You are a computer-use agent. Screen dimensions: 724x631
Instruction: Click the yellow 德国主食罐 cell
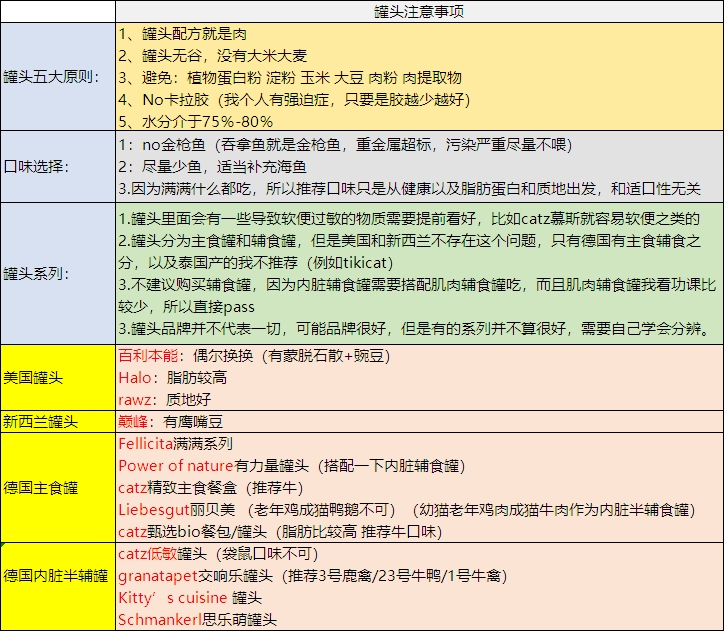point(58,488)
